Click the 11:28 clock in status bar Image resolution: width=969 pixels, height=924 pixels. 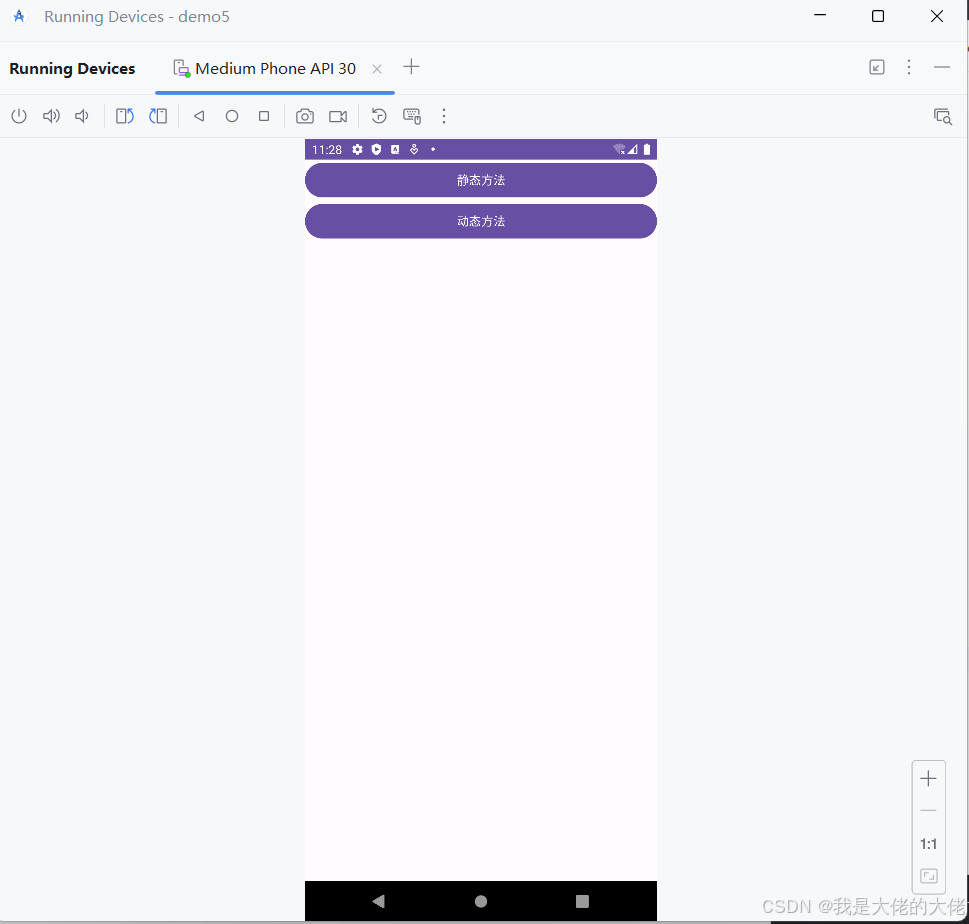pyautogui.click(x=327, y=150)
